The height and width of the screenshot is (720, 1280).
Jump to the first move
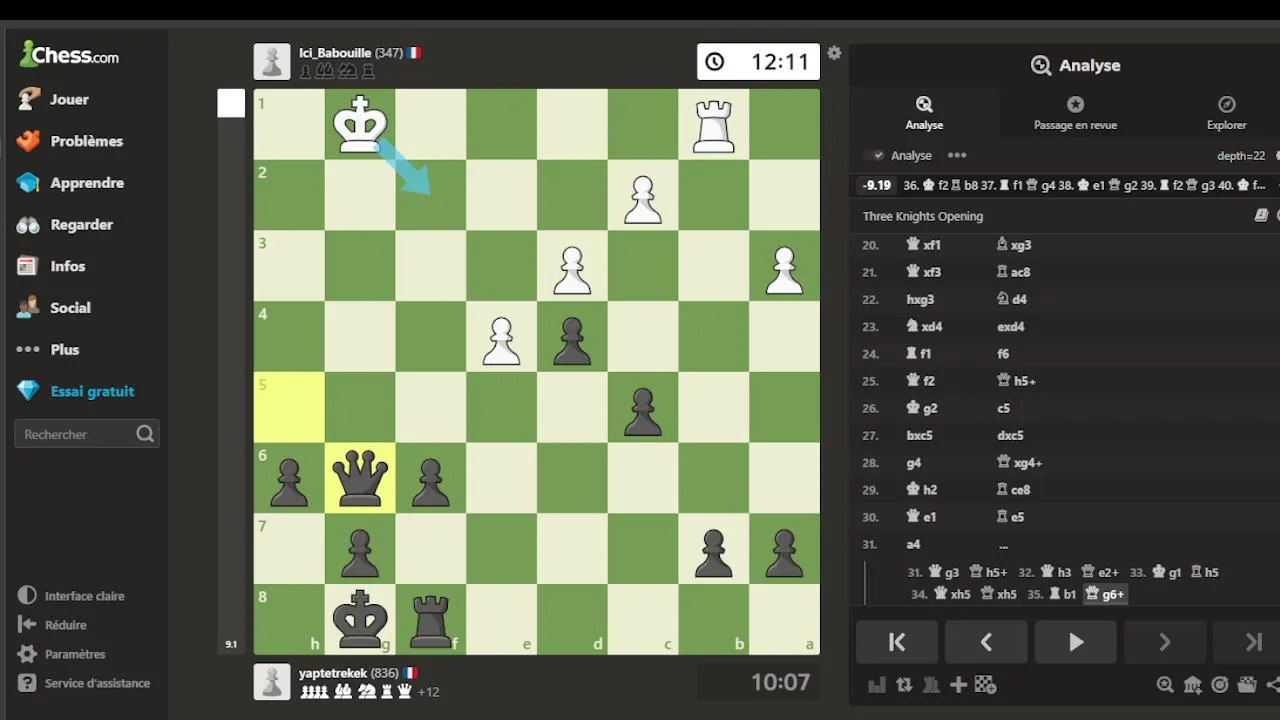coord(897,642)
